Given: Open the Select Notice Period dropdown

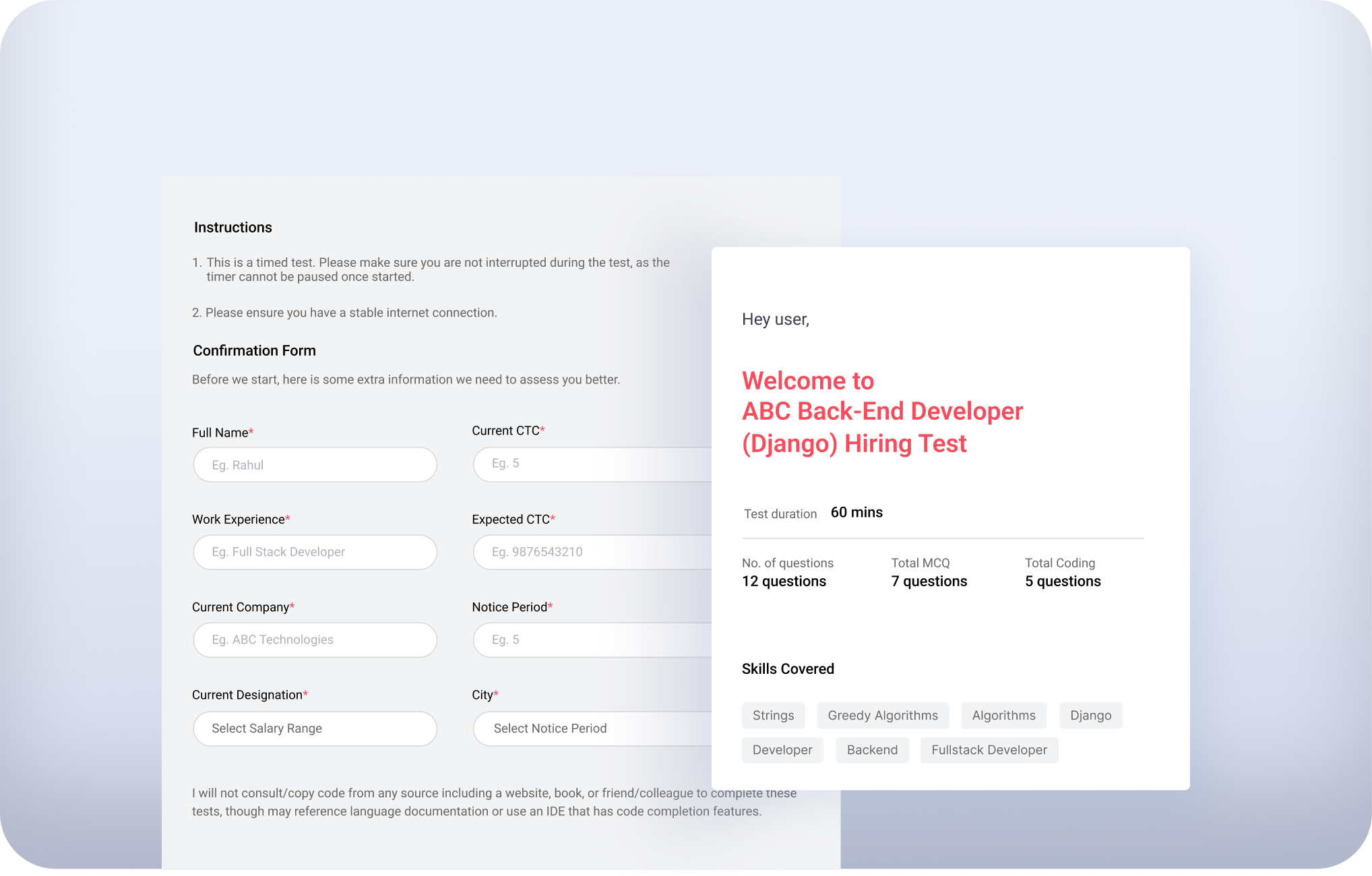Looking at the screenshot, I should pyautogui.click(x=580, y=728).
